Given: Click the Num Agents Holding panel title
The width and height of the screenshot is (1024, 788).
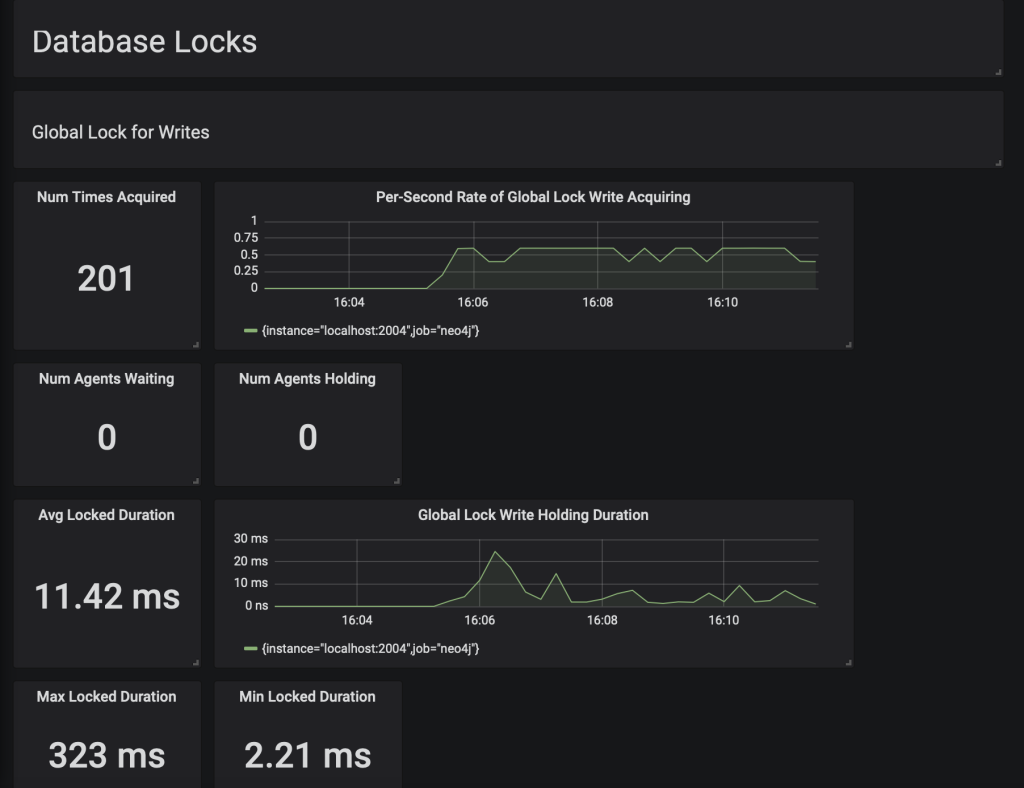Looking at the screenshot, I should point(307,379).
